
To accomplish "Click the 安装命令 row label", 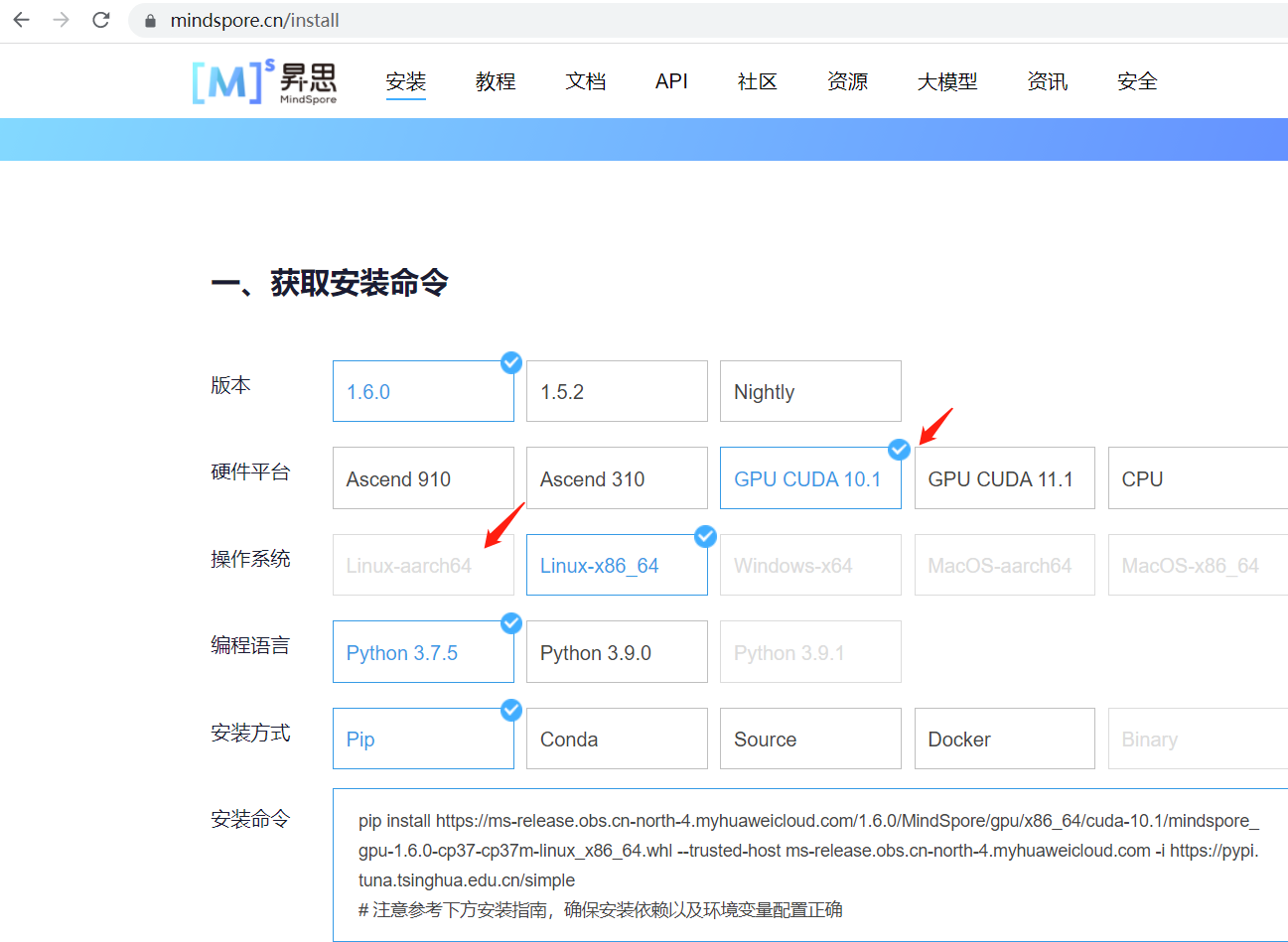I will (x=250, y=819).
